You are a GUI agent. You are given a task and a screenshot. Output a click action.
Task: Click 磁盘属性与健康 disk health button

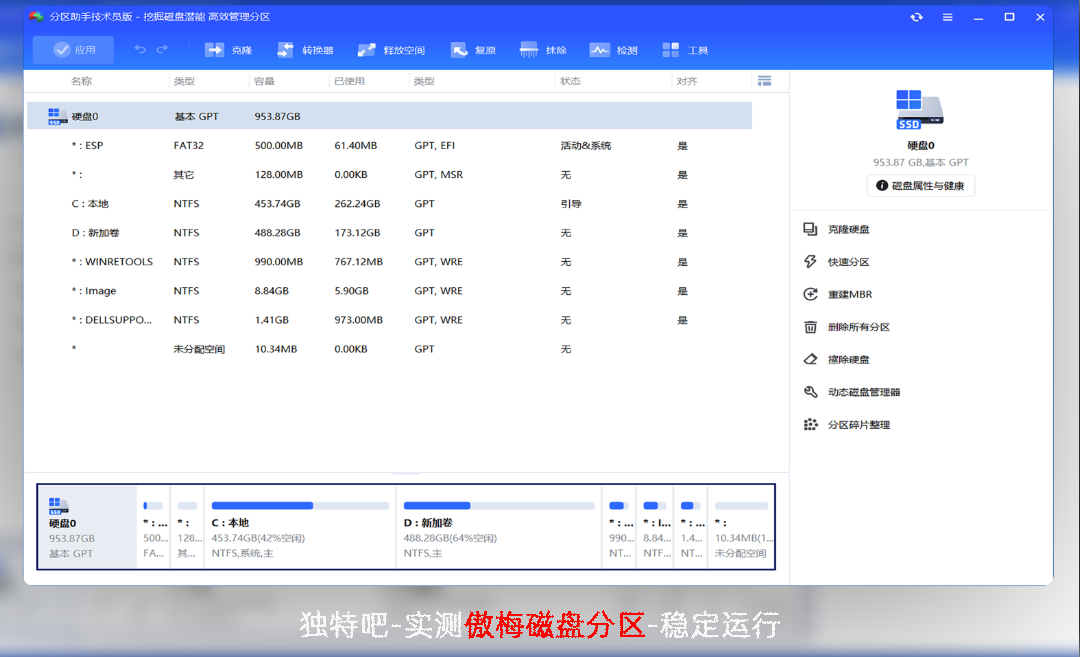click(x=920, y=186)
